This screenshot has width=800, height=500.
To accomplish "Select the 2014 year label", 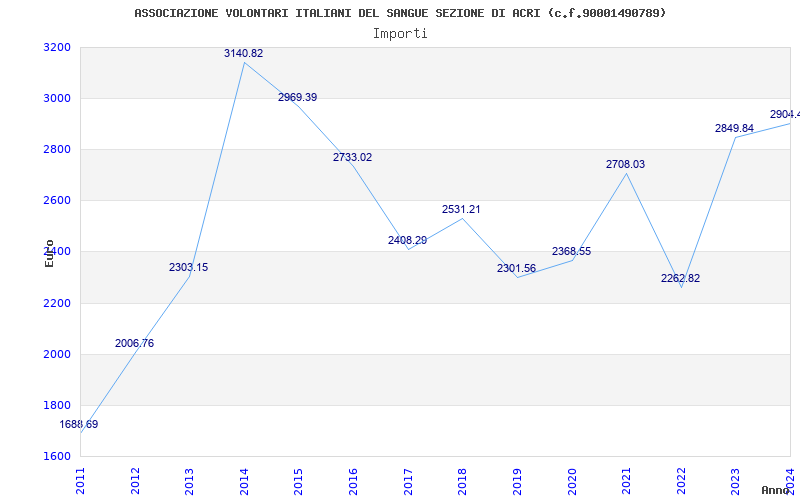I will [244, 481].
